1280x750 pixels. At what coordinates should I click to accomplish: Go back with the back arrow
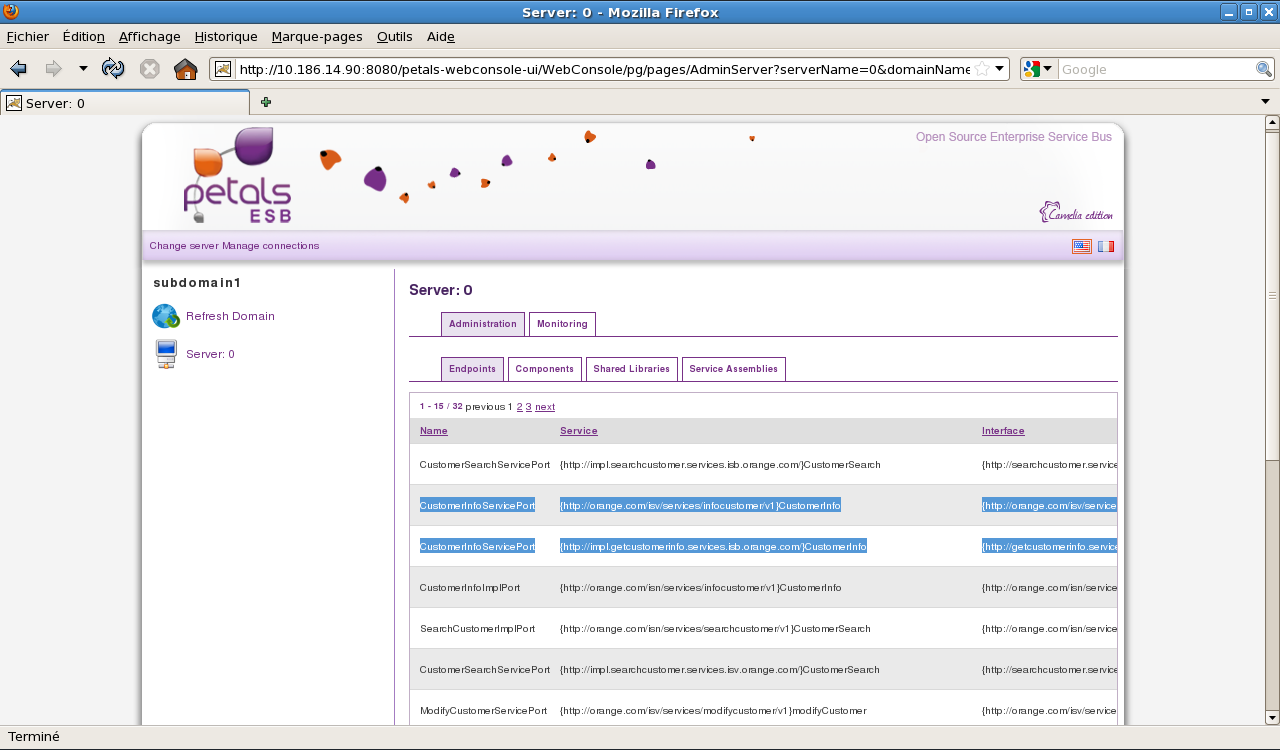pos(18,69)
